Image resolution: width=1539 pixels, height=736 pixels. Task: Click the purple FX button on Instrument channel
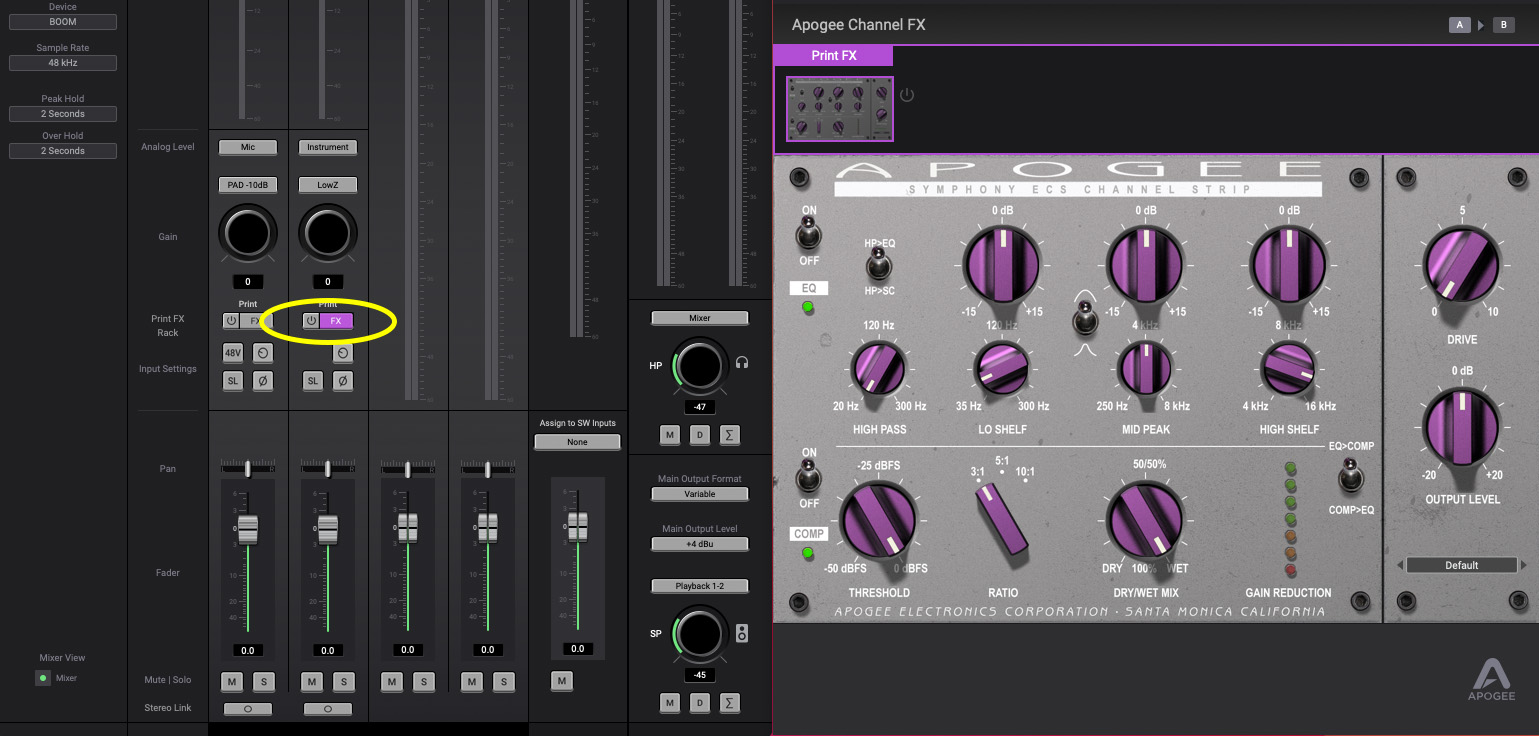[x=337, y=321]
